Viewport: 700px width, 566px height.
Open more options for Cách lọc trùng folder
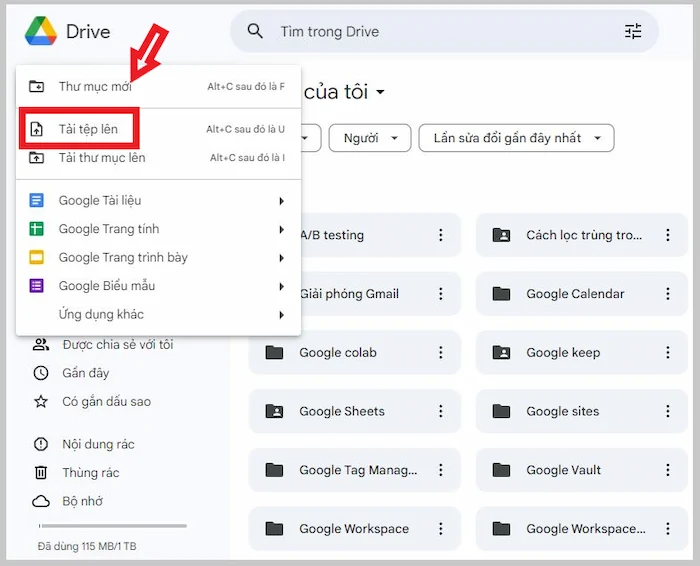(x=668, y=235)
